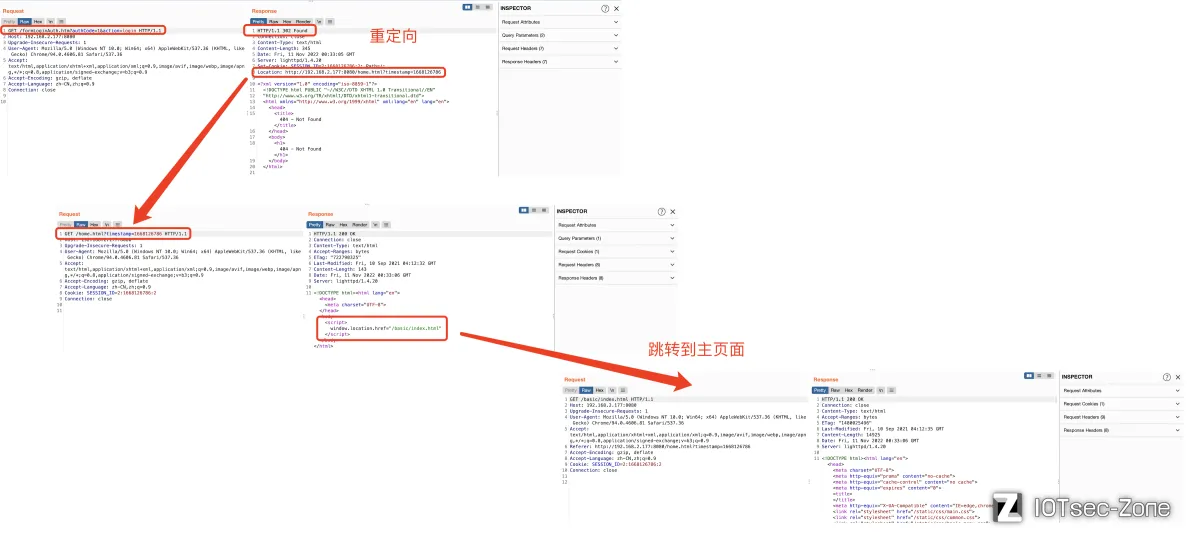The width and height of the screenshot is (1188, 541).
Task: Select the side-by-side layout icon in the top panel
Action: [x=468, y=7]
